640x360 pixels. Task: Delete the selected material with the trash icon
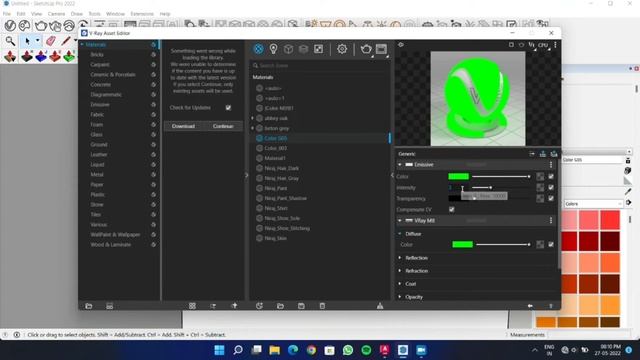pyautogui.click(x=322, y=306)
